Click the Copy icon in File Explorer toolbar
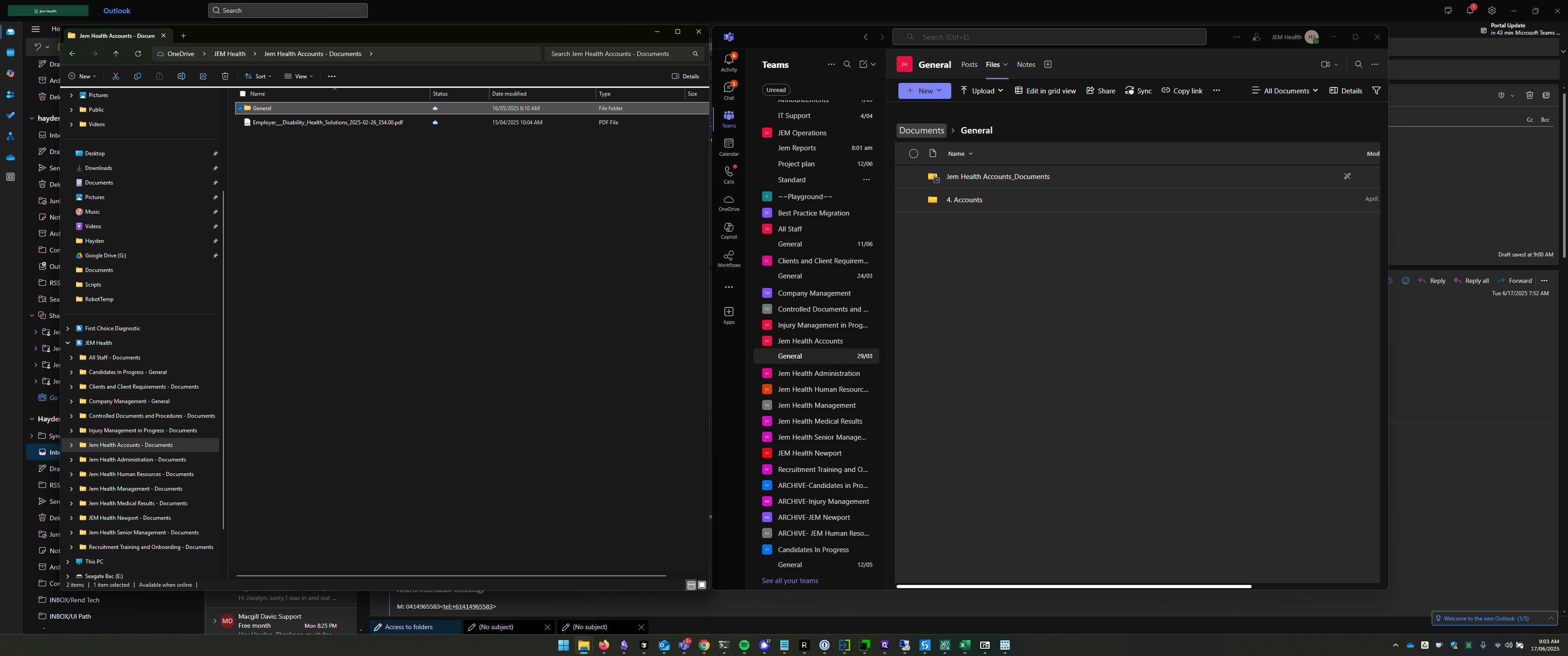This screenshot has width=1568, height=656. (x=138, y=76)
